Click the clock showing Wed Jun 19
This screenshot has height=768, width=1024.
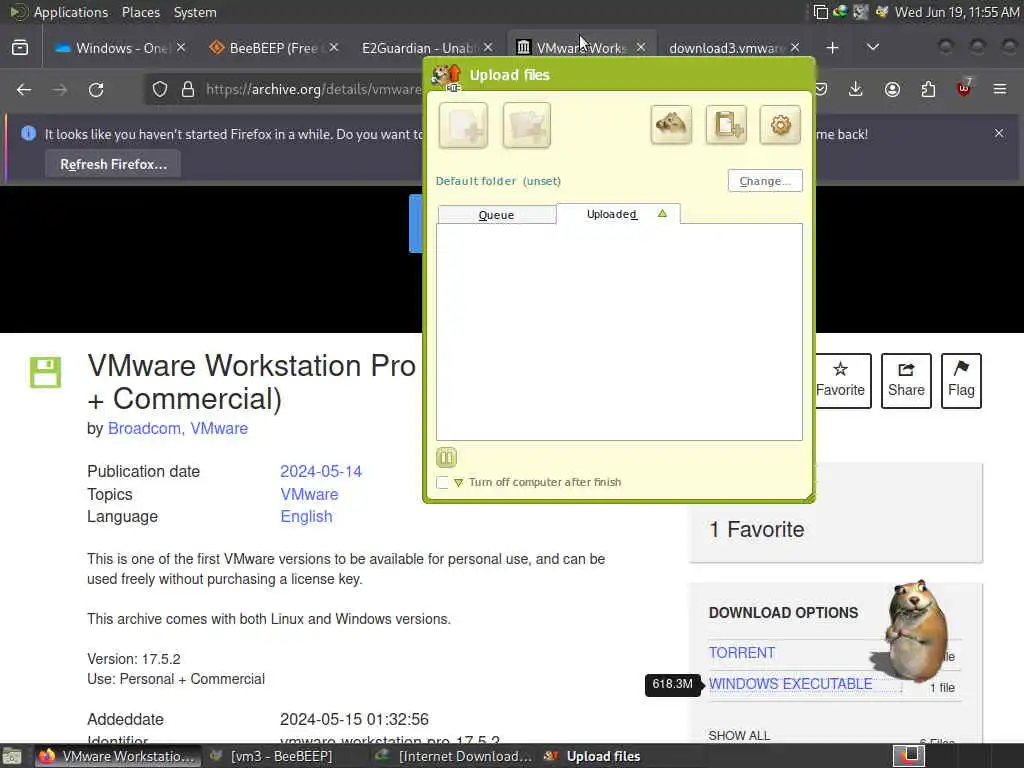(957, 12)
